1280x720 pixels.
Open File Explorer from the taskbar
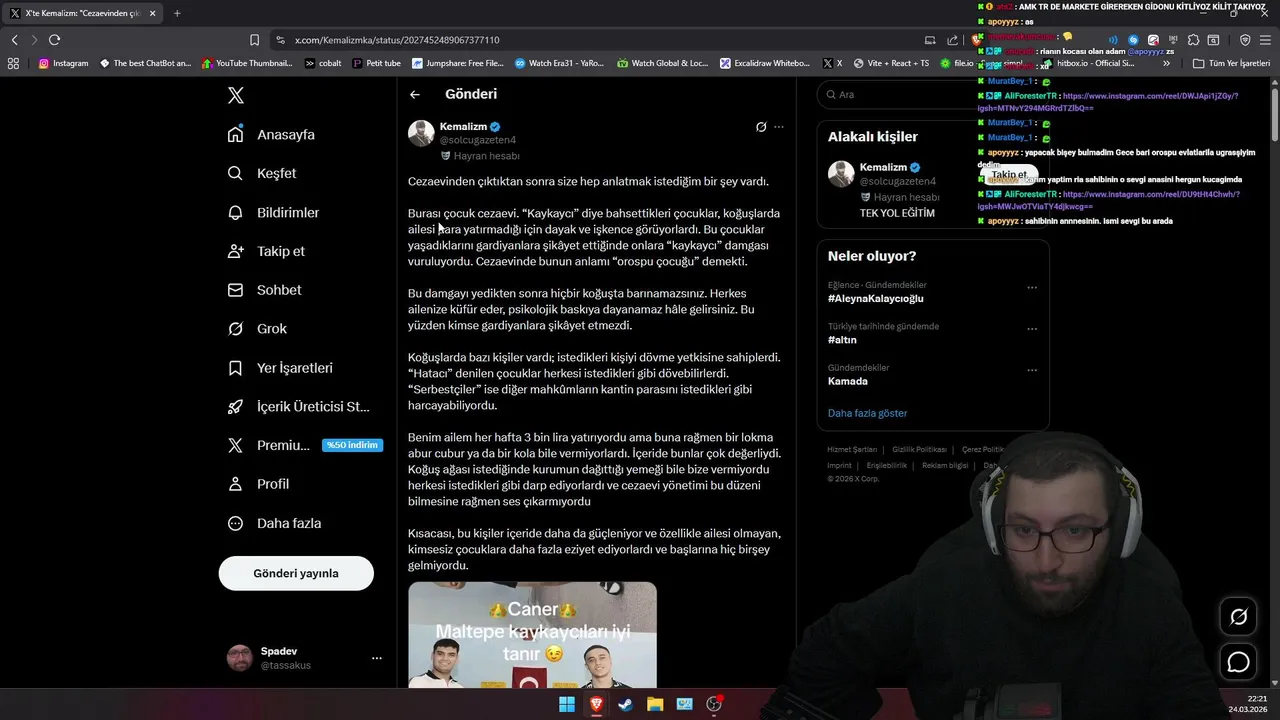[x=655, y=704]
